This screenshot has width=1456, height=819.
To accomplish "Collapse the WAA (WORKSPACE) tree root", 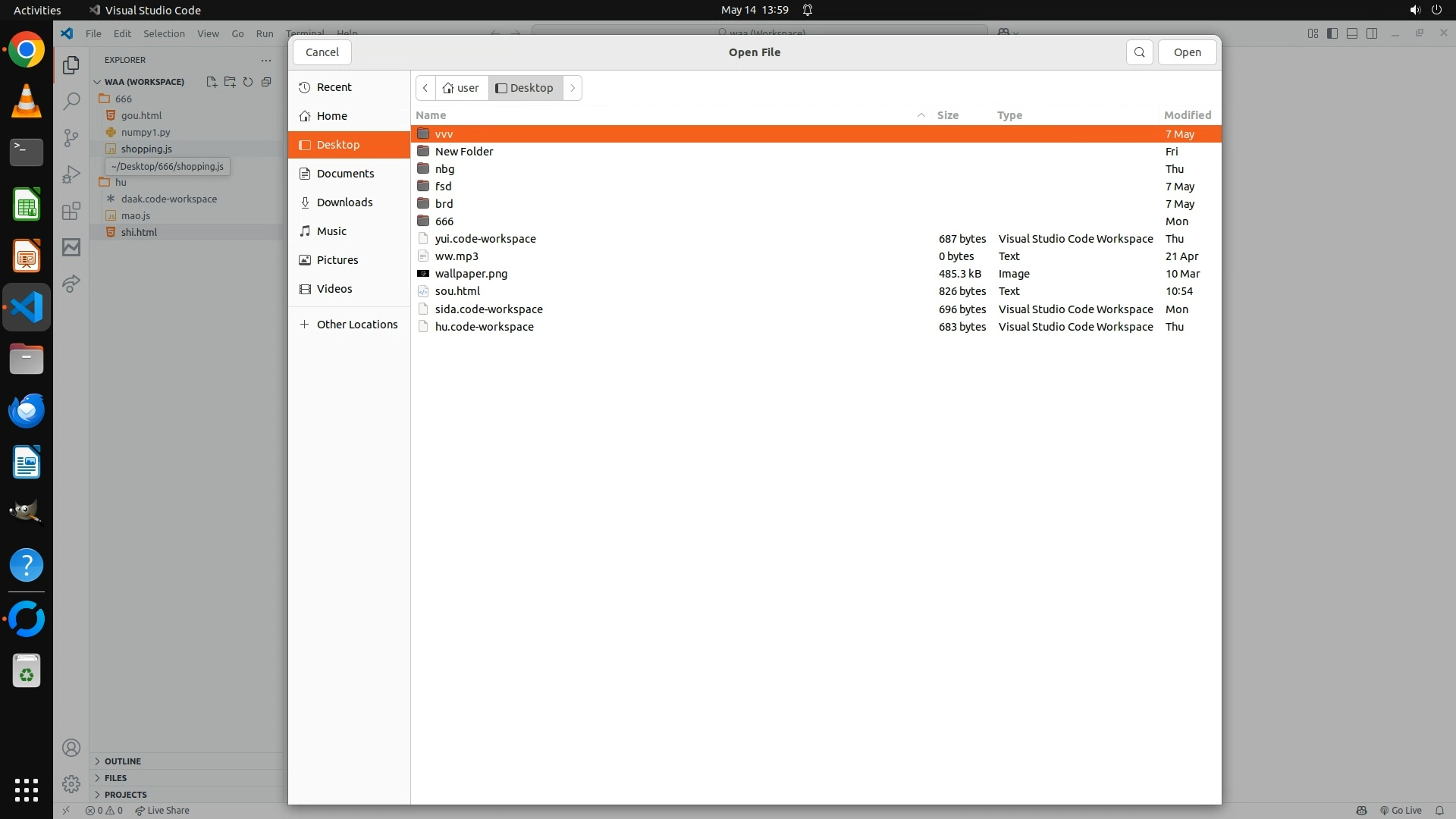I will pyautogui.click(x=143, y=82).
